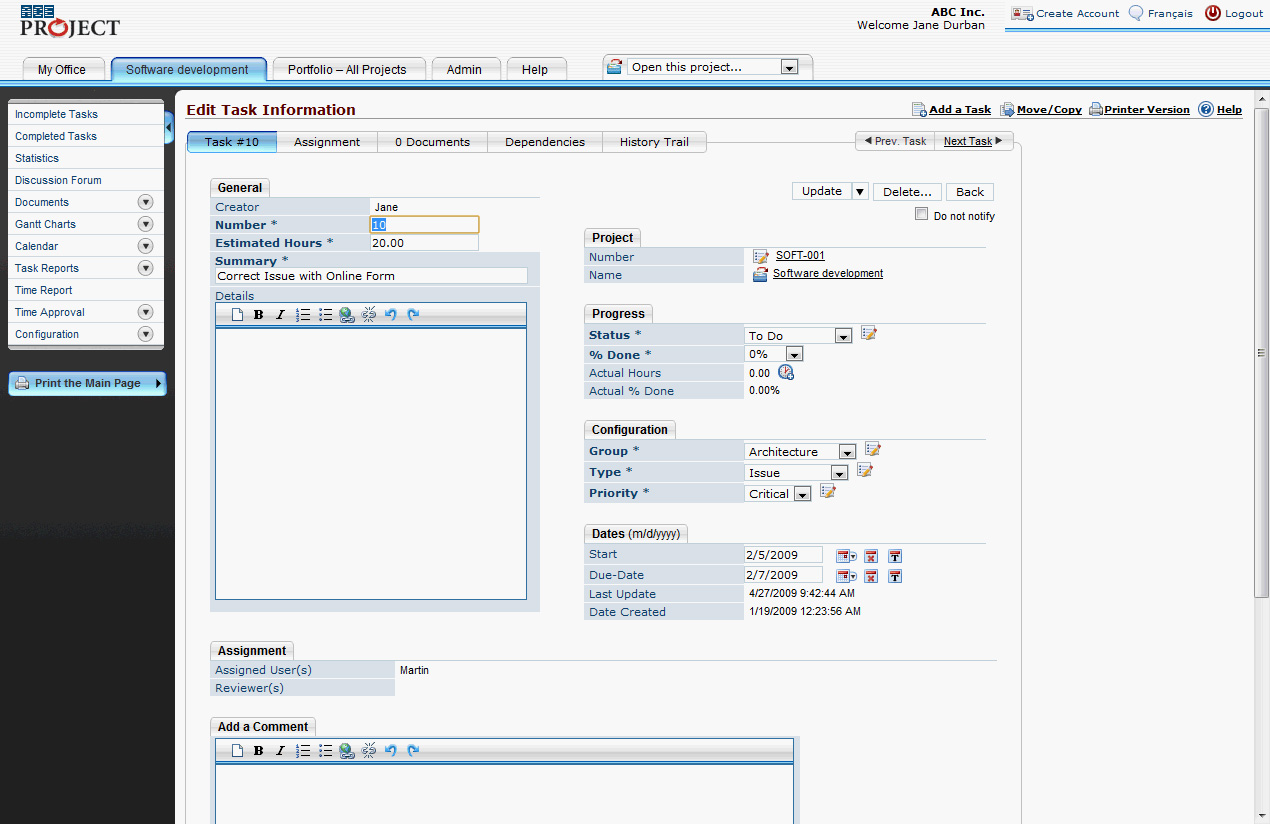Click the Delete... button
Viewport: 1270px width, 824px height.
[x=907, y=192]
